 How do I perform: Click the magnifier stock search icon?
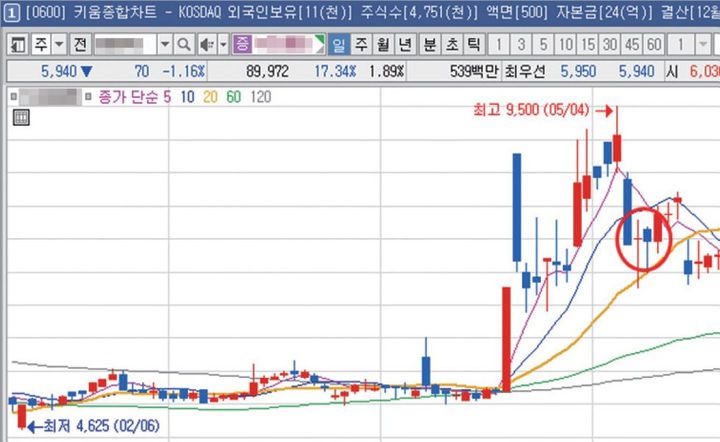[183, 45]
